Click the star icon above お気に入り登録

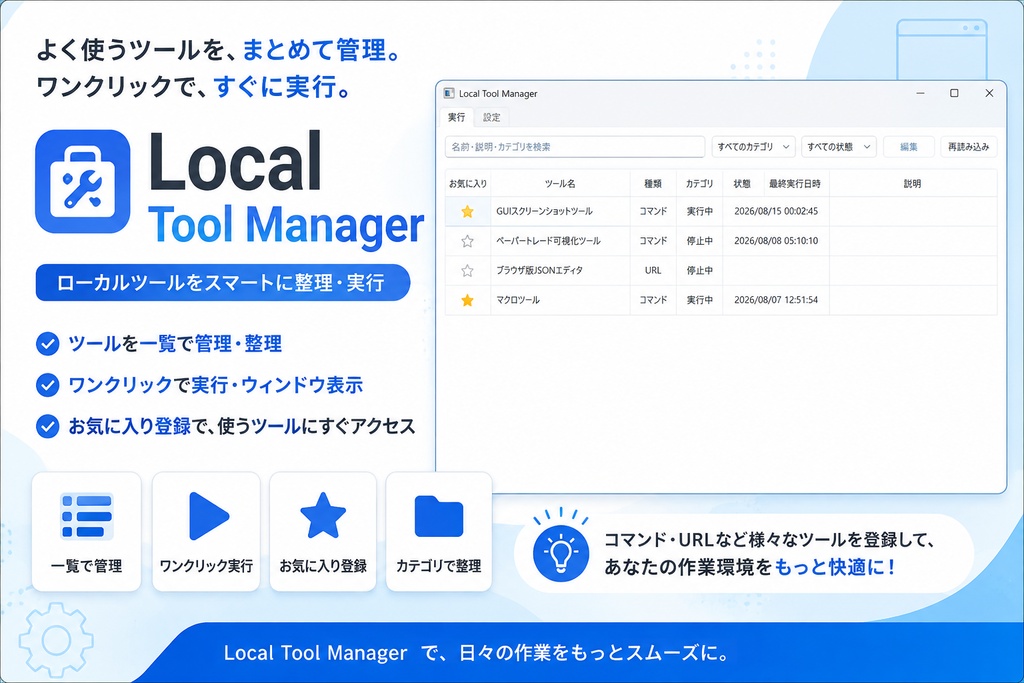323,516
